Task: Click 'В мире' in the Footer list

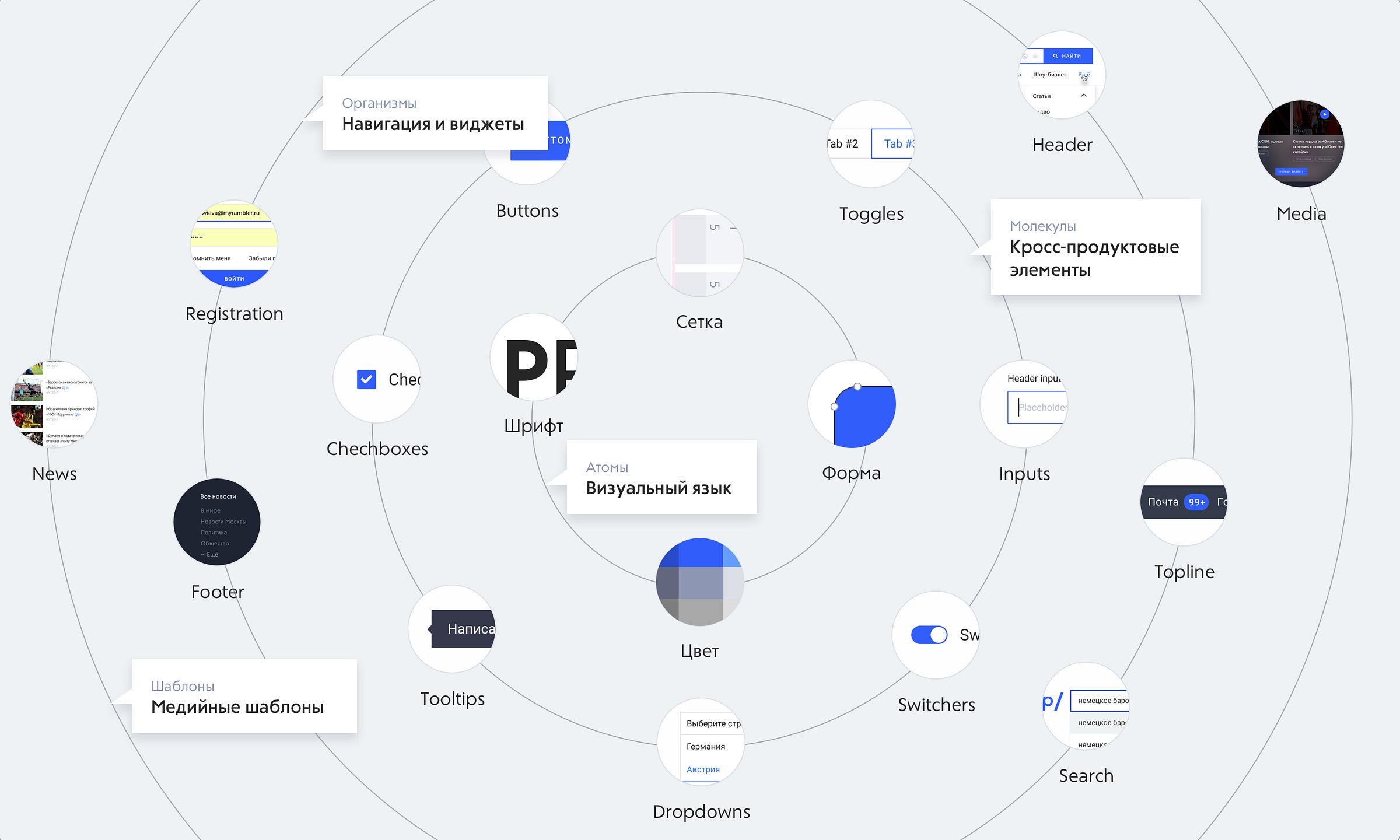Action: pyautogui.click(x=210, y=510)
